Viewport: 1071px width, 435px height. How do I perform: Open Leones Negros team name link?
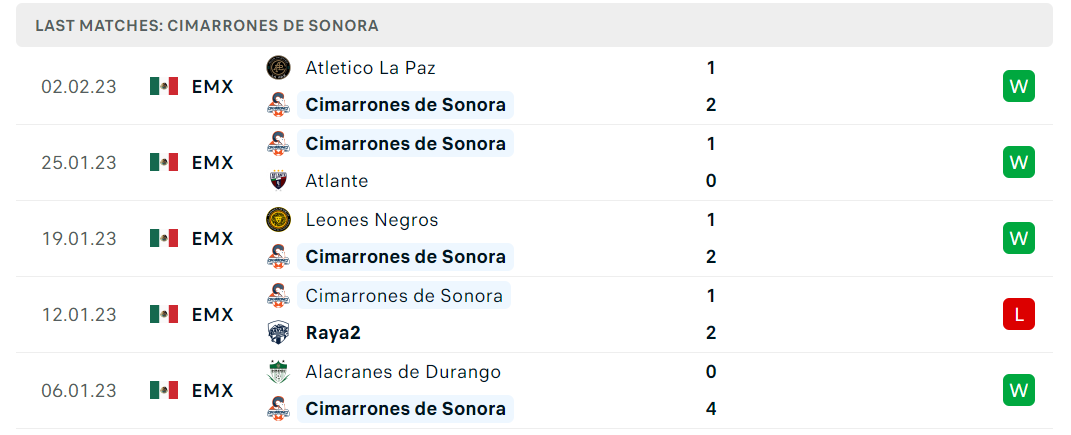coord(372,220)
